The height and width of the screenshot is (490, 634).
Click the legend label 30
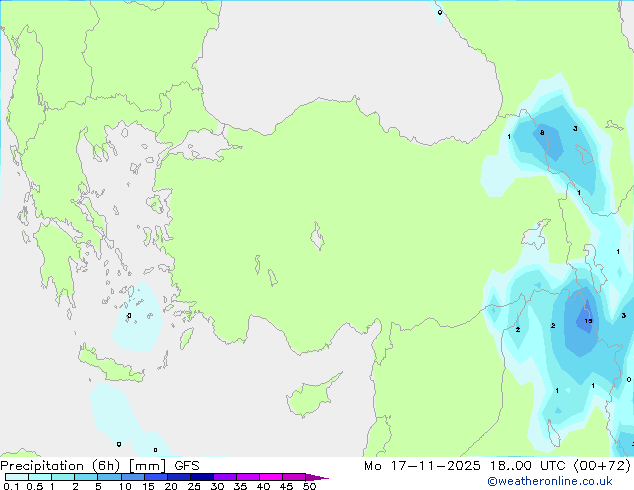coord(217,486)
